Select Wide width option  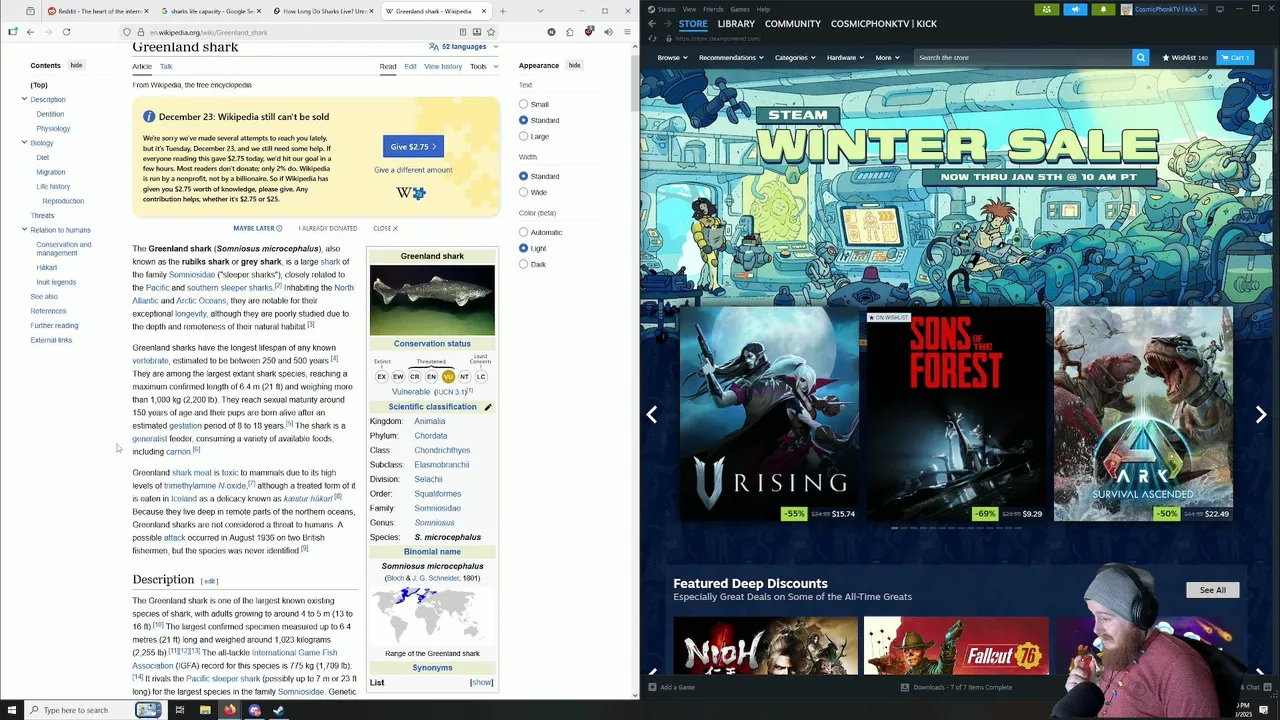[x=523, y=192]
